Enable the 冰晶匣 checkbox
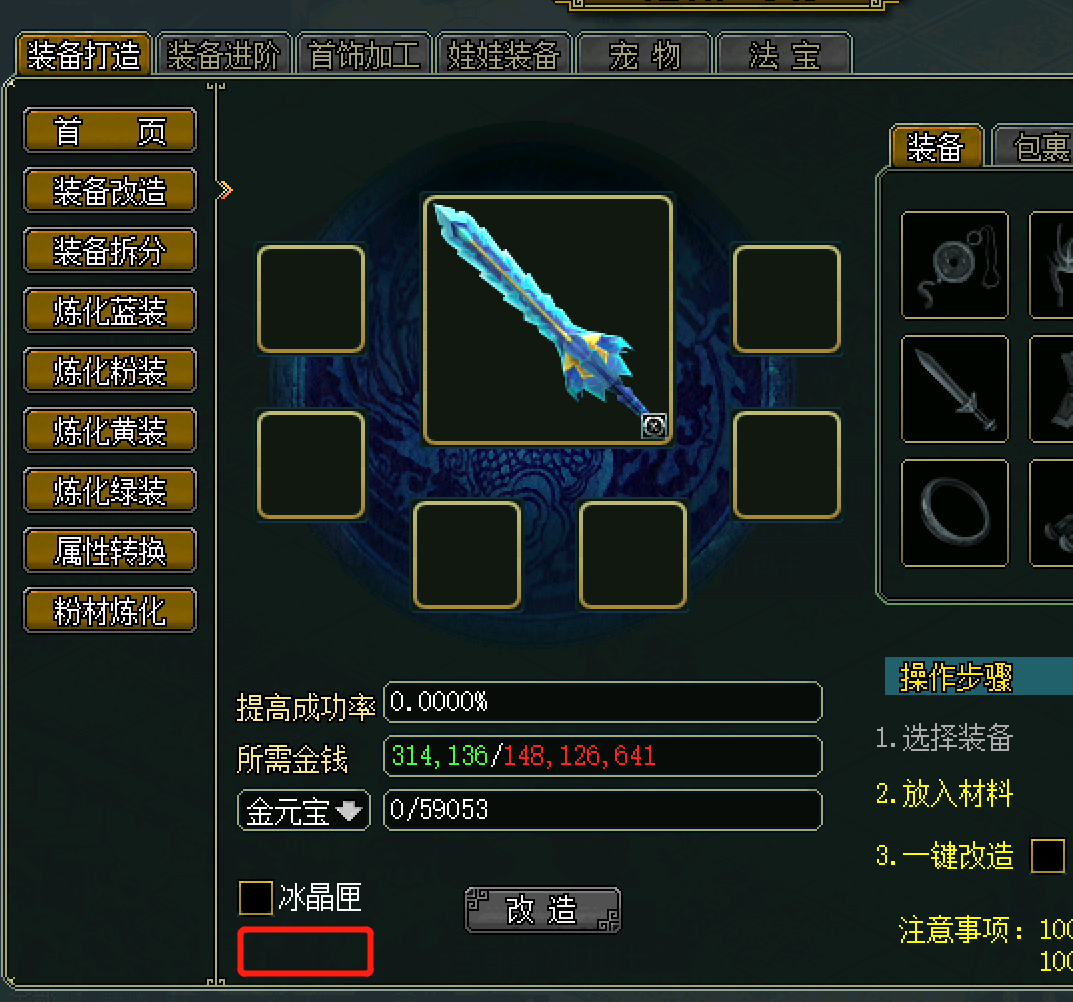1073x1002 pixels. 255,897
